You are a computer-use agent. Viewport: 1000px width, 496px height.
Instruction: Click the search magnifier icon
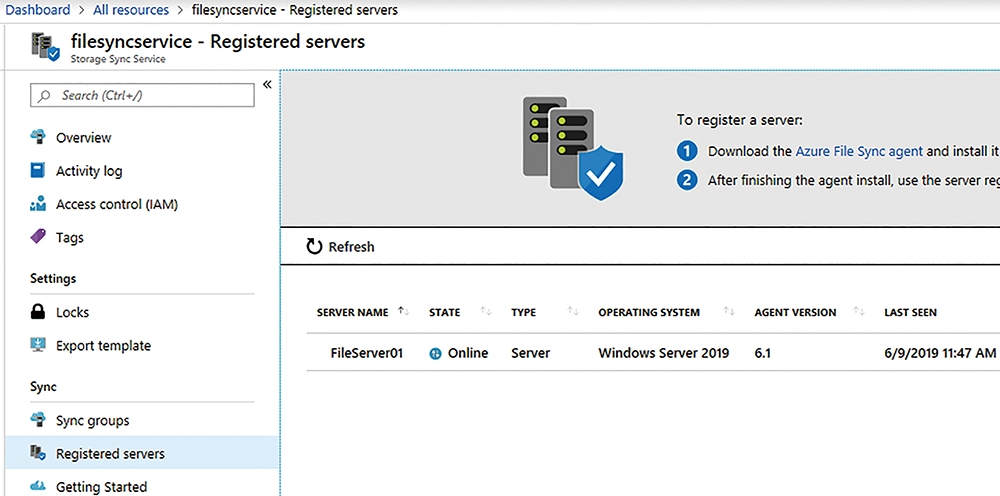(44, 96)
